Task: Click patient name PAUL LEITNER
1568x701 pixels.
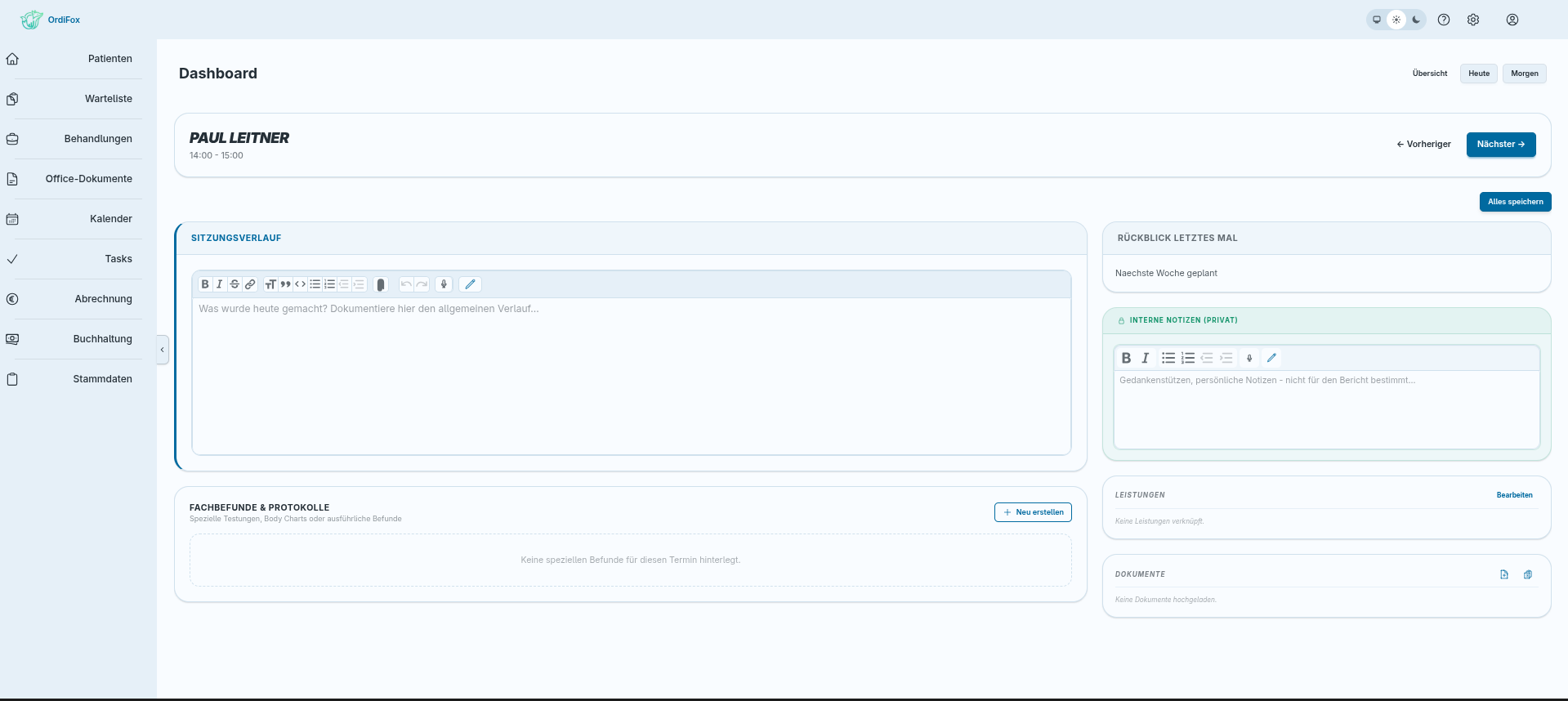Action: click(x=239, y=138)
